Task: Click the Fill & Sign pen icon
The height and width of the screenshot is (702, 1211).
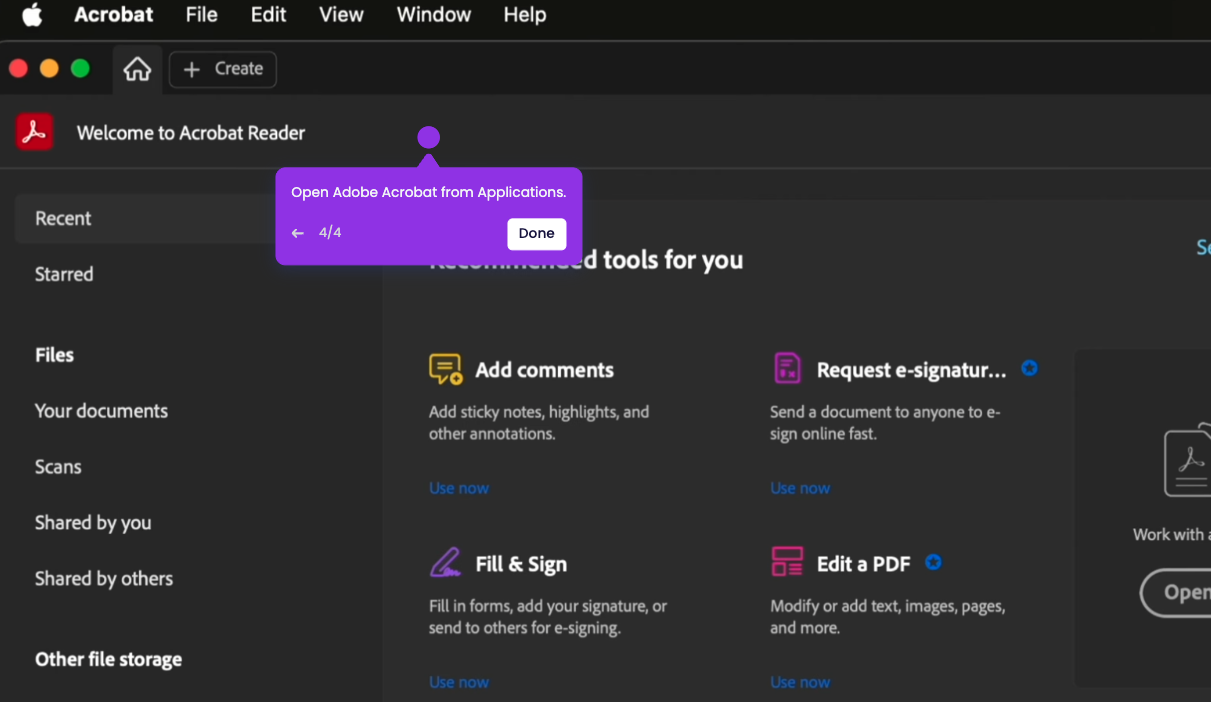Action: point(446,562)
